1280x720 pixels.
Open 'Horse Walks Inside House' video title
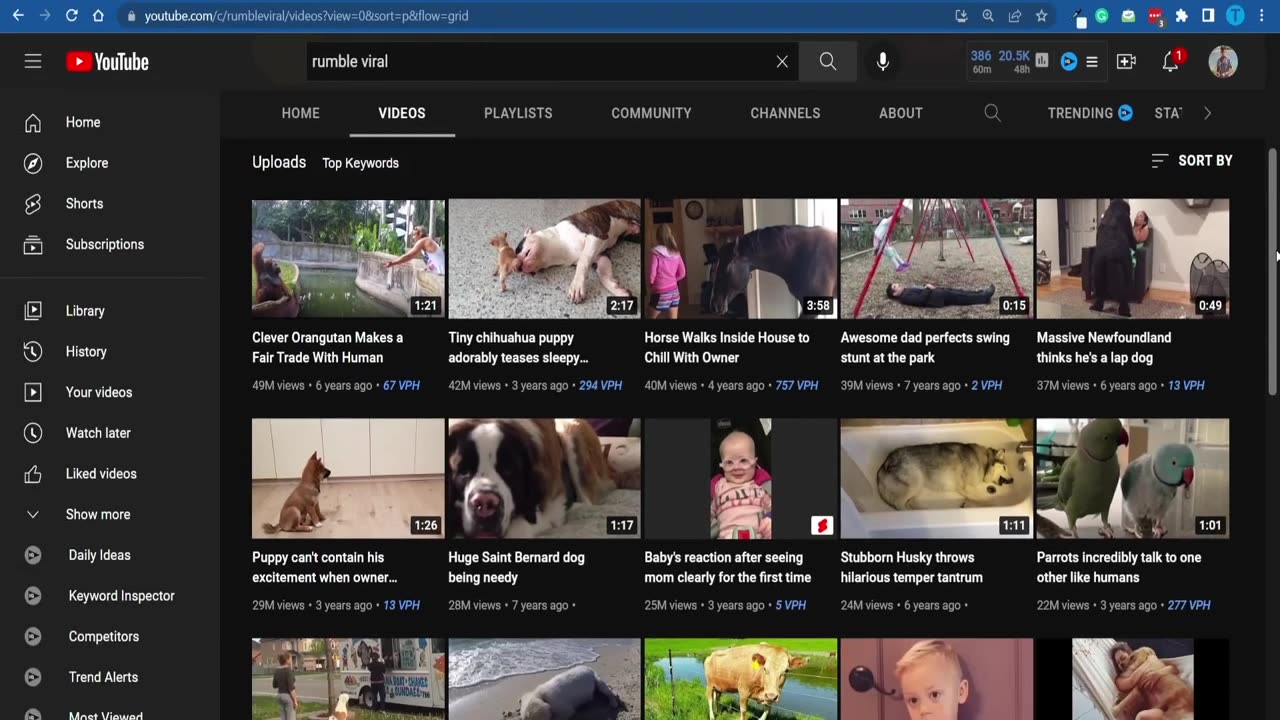click(x=727, y=348)
